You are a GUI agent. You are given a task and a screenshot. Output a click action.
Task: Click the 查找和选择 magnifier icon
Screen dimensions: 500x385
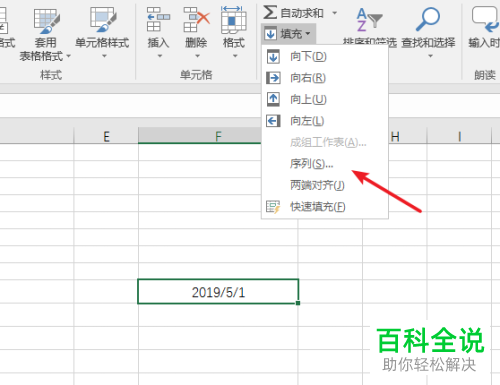click(x=428, y=19)
